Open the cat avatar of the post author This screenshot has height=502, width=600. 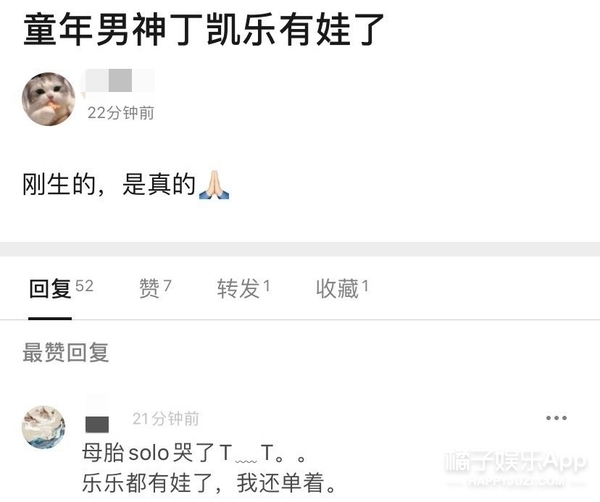tap(49, 99)
